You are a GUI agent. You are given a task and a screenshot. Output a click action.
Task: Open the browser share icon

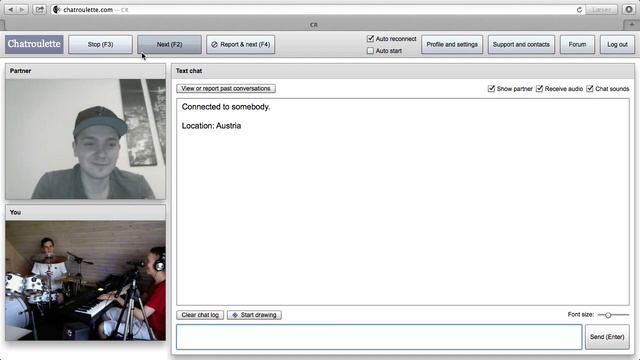pos(39,9)
